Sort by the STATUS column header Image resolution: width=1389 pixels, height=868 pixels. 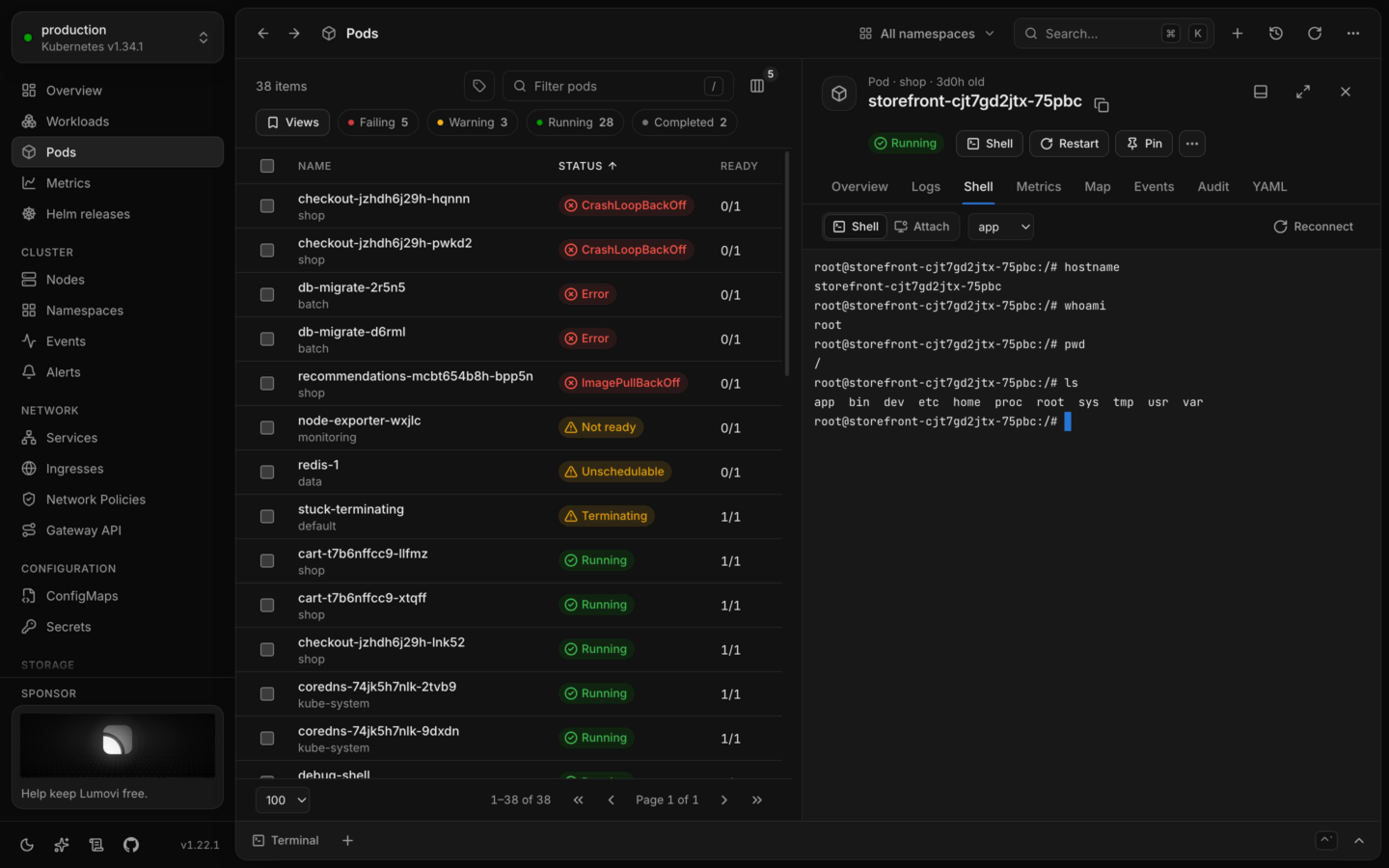tap(587, 166)
